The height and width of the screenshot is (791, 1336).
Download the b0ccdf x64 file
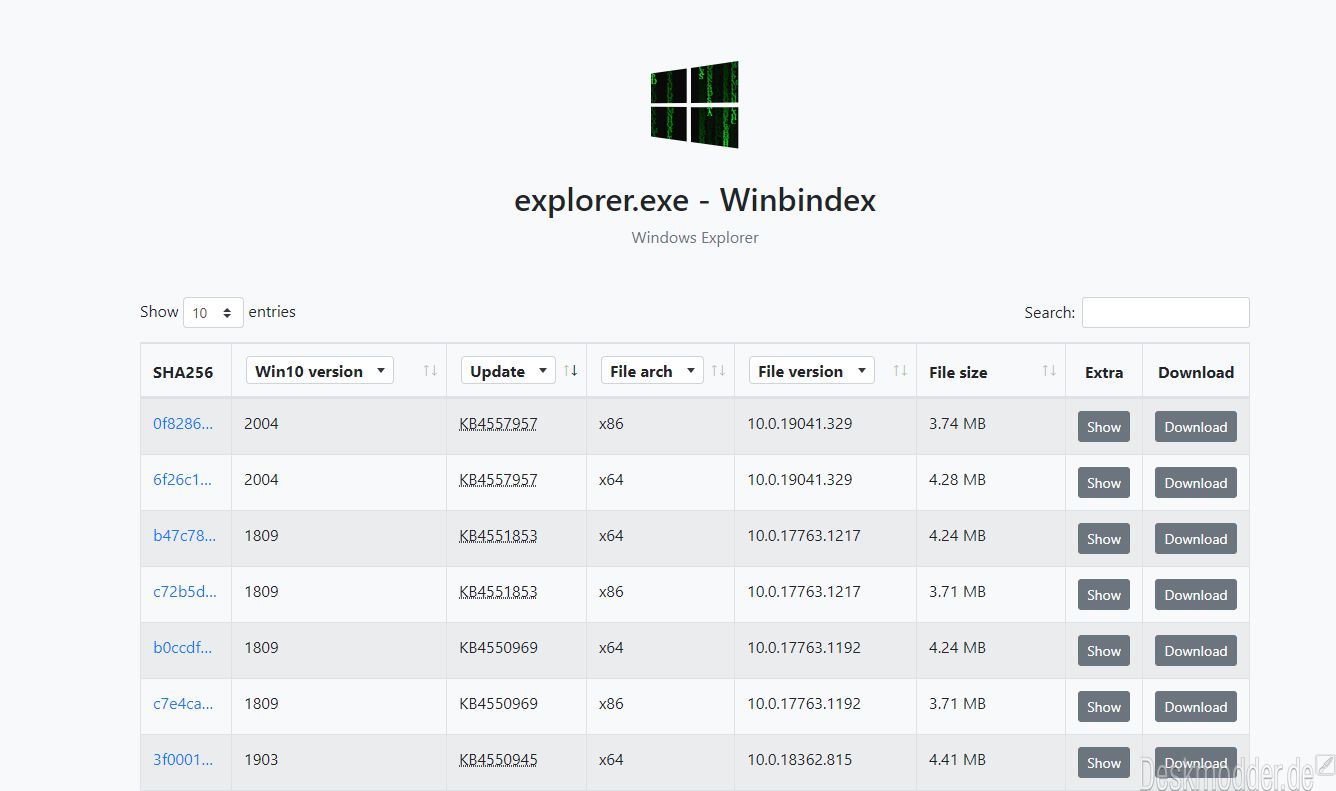click(x=1196, y=650)
